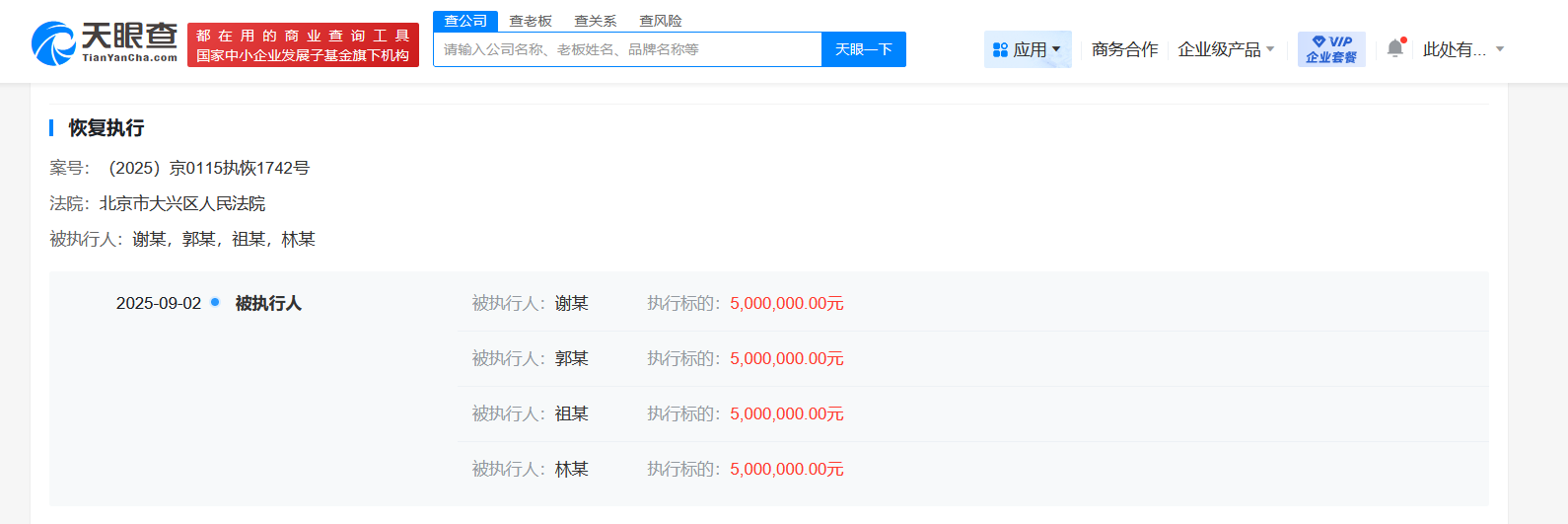This screenshot has width=1568, height=524.
Task: Open the 北京市大兴区人民法院 court link
Action: point(182,203)
